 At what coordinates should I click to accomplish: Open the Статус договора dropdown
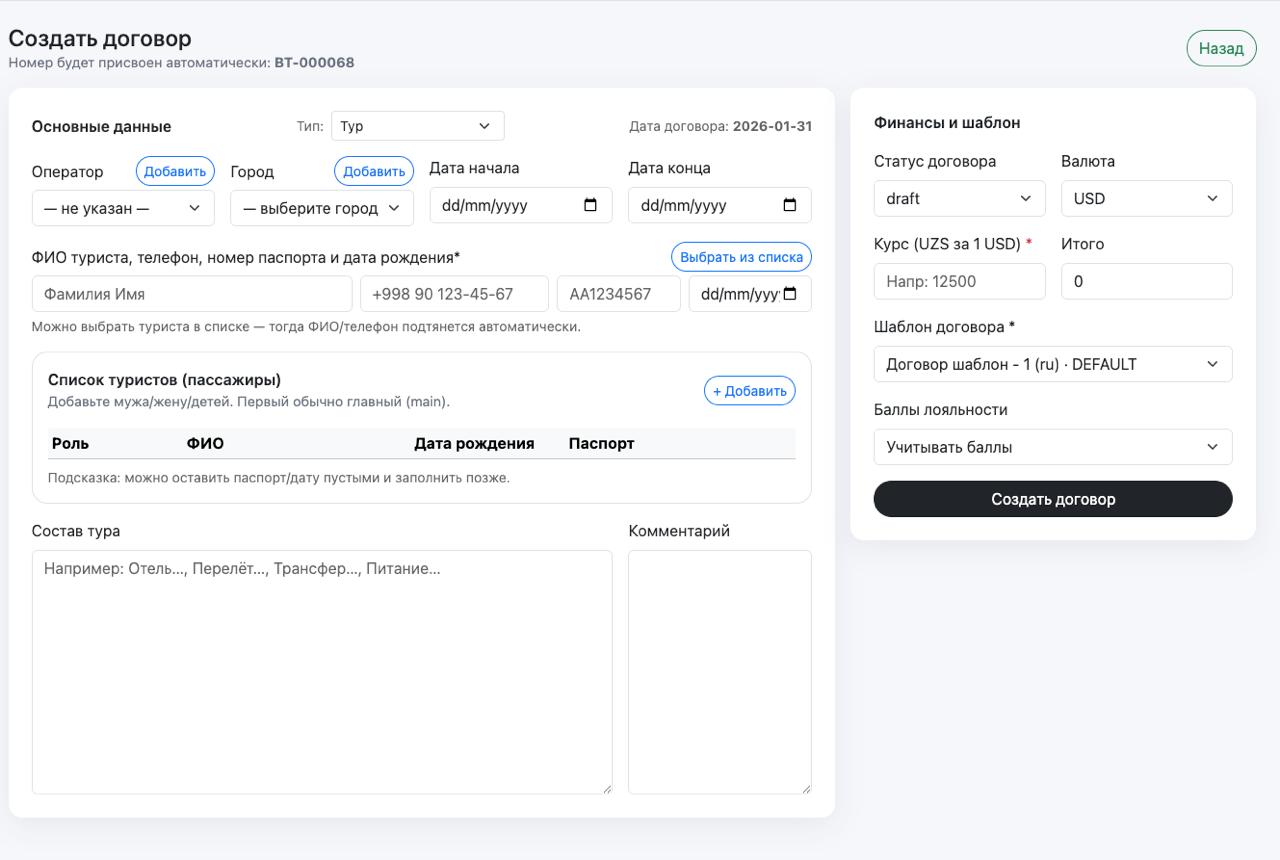point(959,198)
